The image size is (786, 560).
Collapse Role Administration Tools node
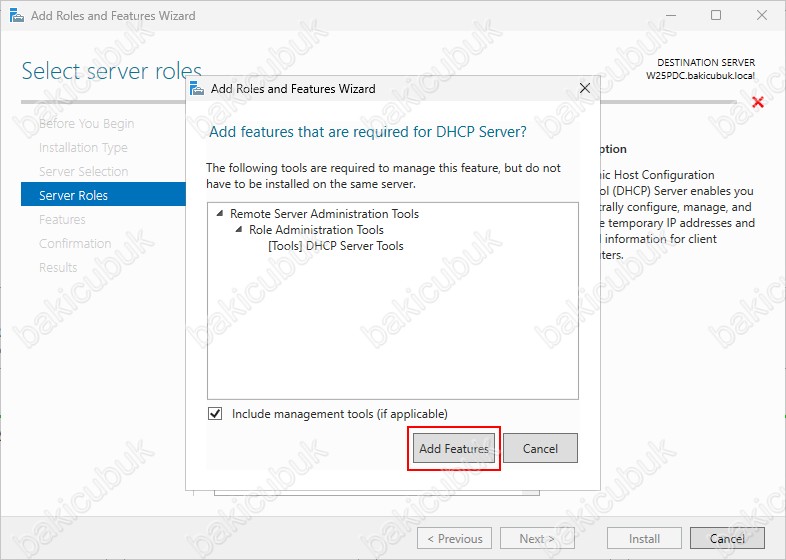[x=239, y=230]
